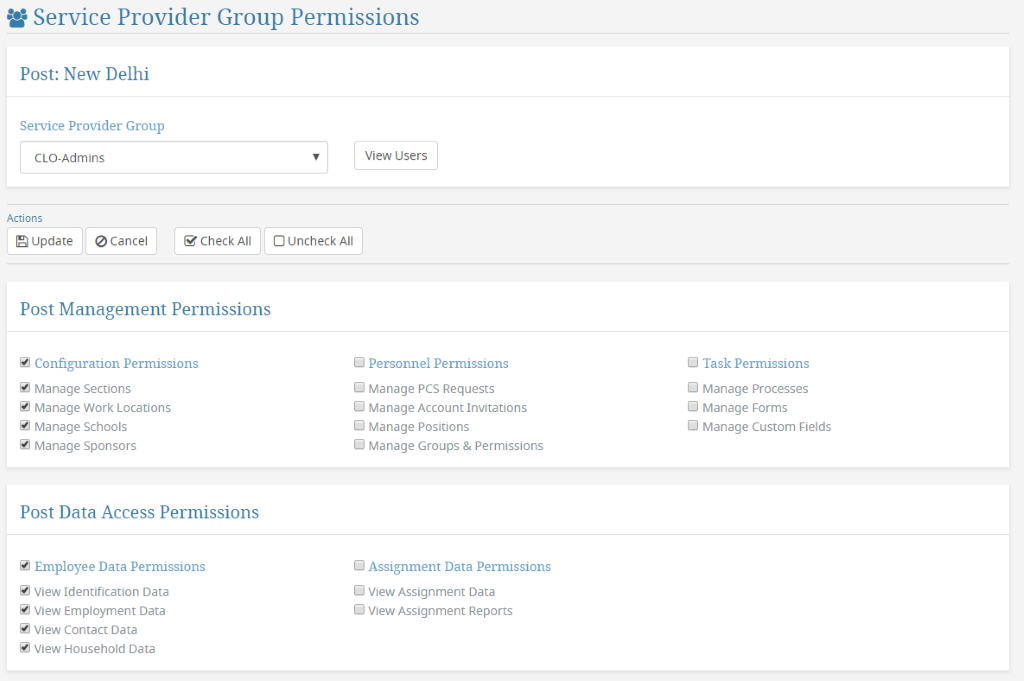
Task: Clear all permissions with Uncheck All
Action: tap(313, 241)
